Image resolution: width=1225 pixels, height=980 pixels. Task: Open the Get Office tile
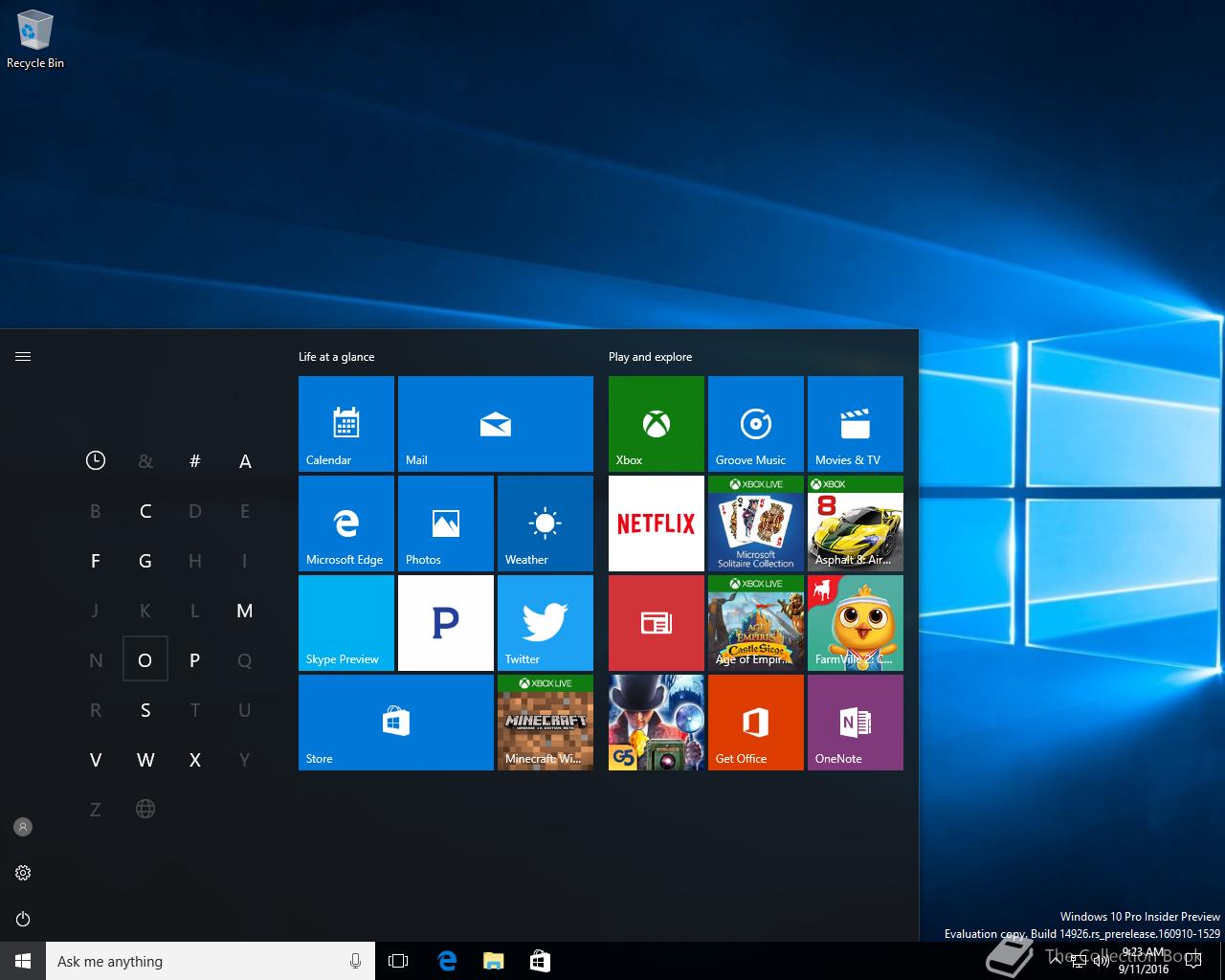pos(756,723)
